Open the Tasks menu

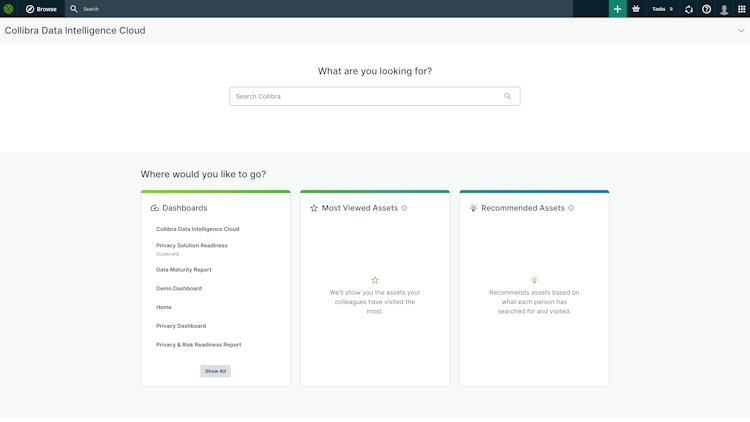pos(662,9)
